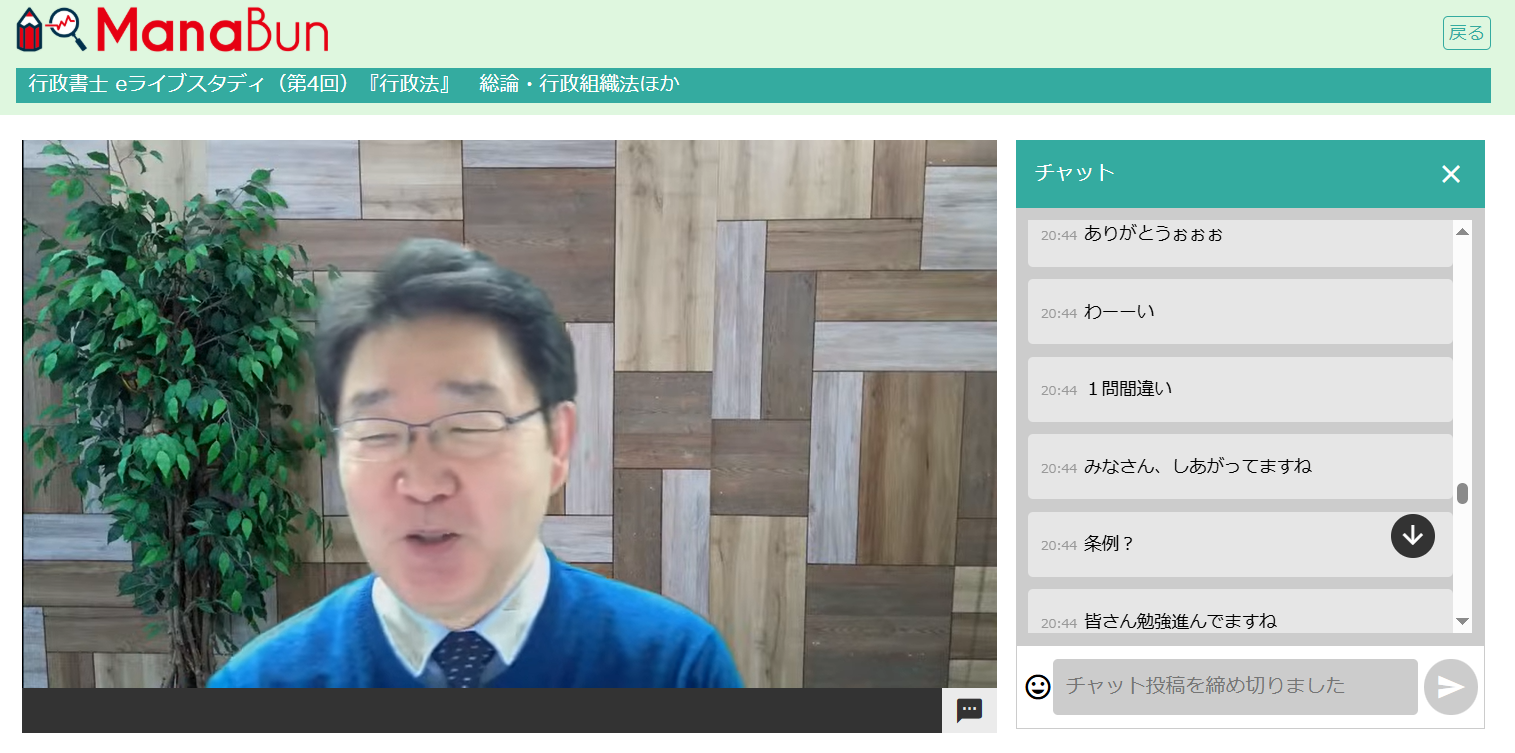Jump to latest chat with down-arrow circle
Image resolution: width=1515 pixels, height=753 pixels.
[x=1412, y=536]
